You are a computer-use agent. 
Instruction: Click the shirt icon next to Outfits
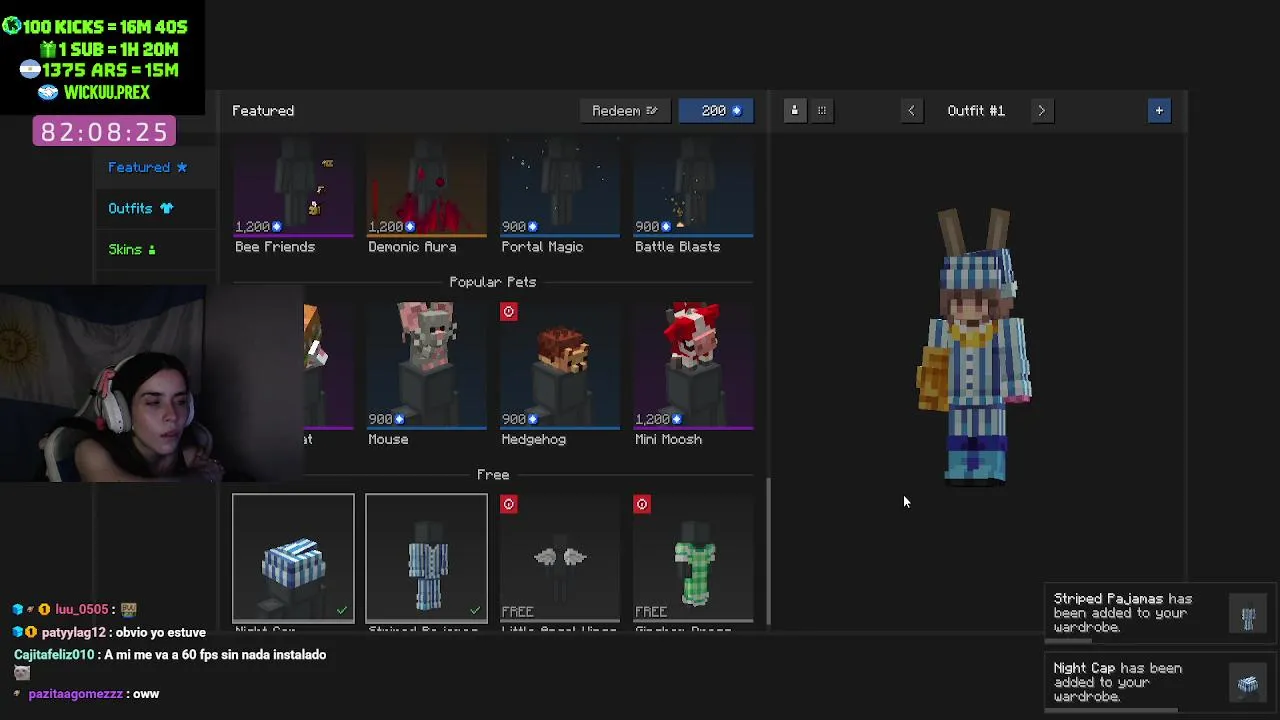pos(166,208)
